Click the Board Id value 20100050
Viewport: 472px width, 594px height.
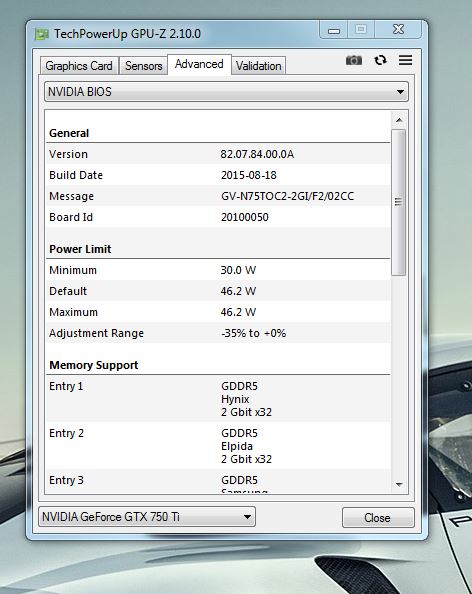[245, 217]
